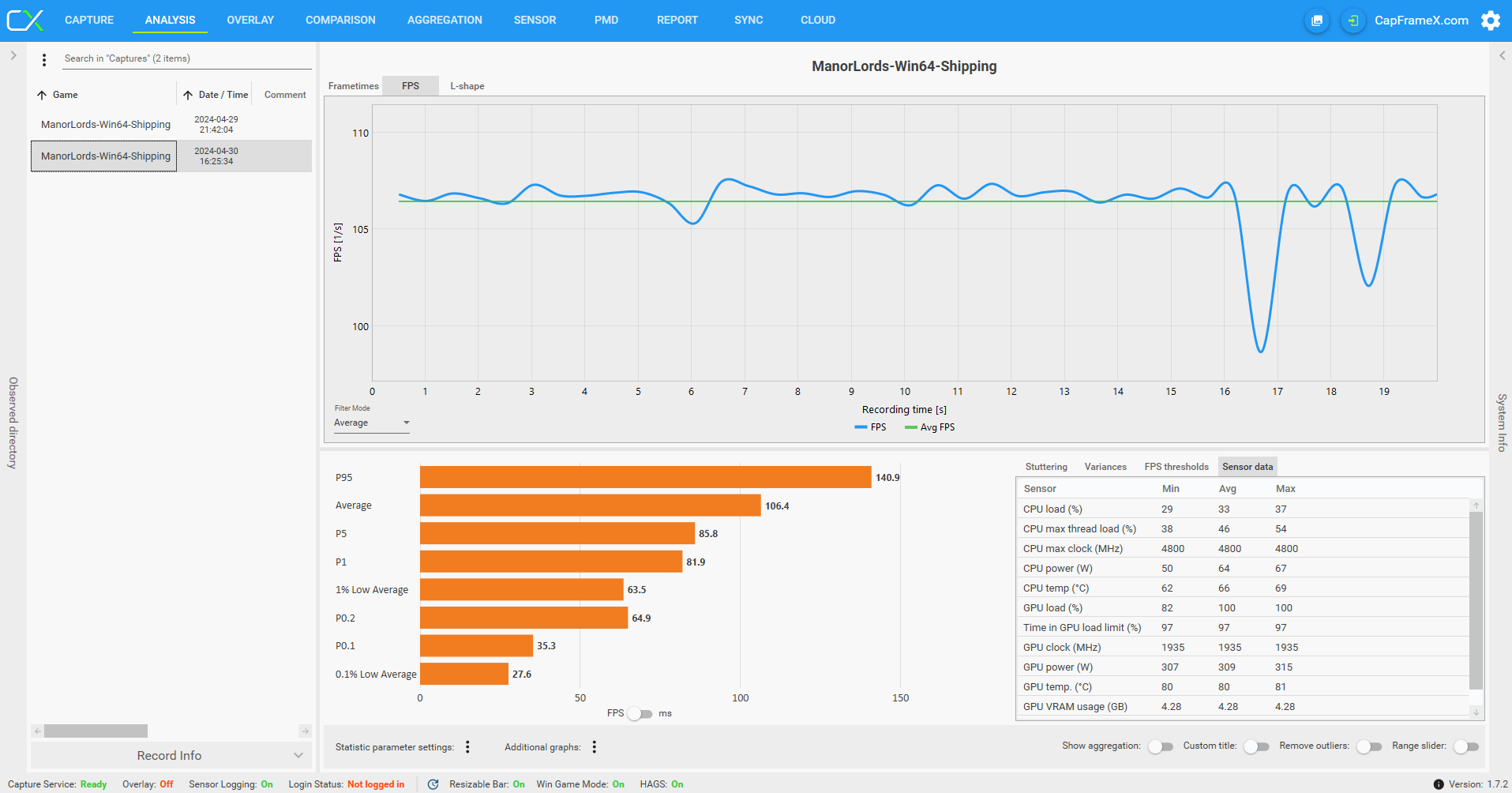Open the SYNC tab

click(x=748, y=21)
